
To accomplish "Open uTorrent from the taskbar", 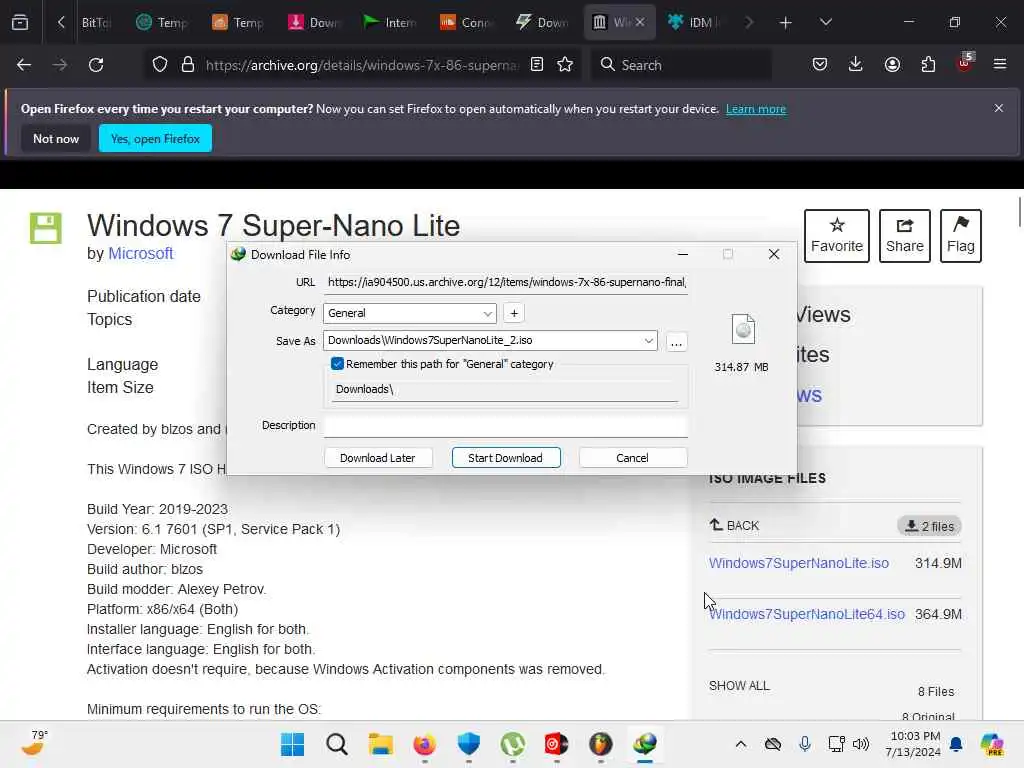I will (513, 744).
